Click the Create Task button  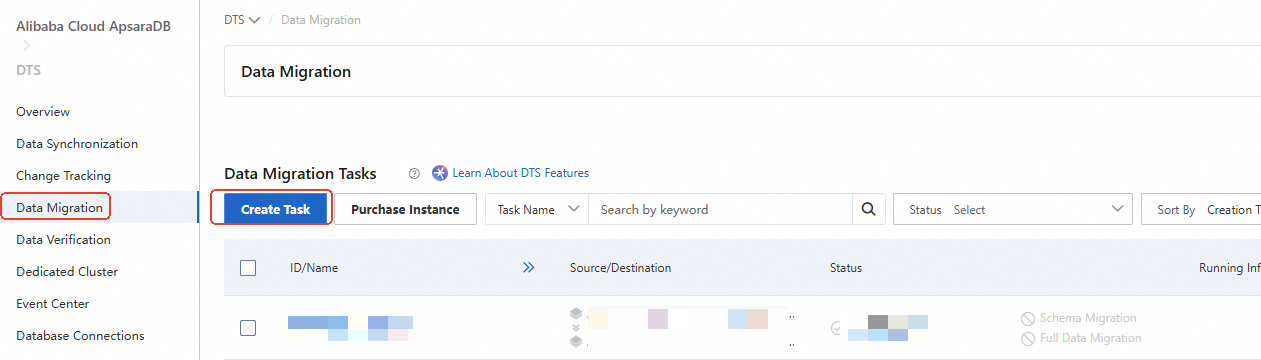(275, 209)
